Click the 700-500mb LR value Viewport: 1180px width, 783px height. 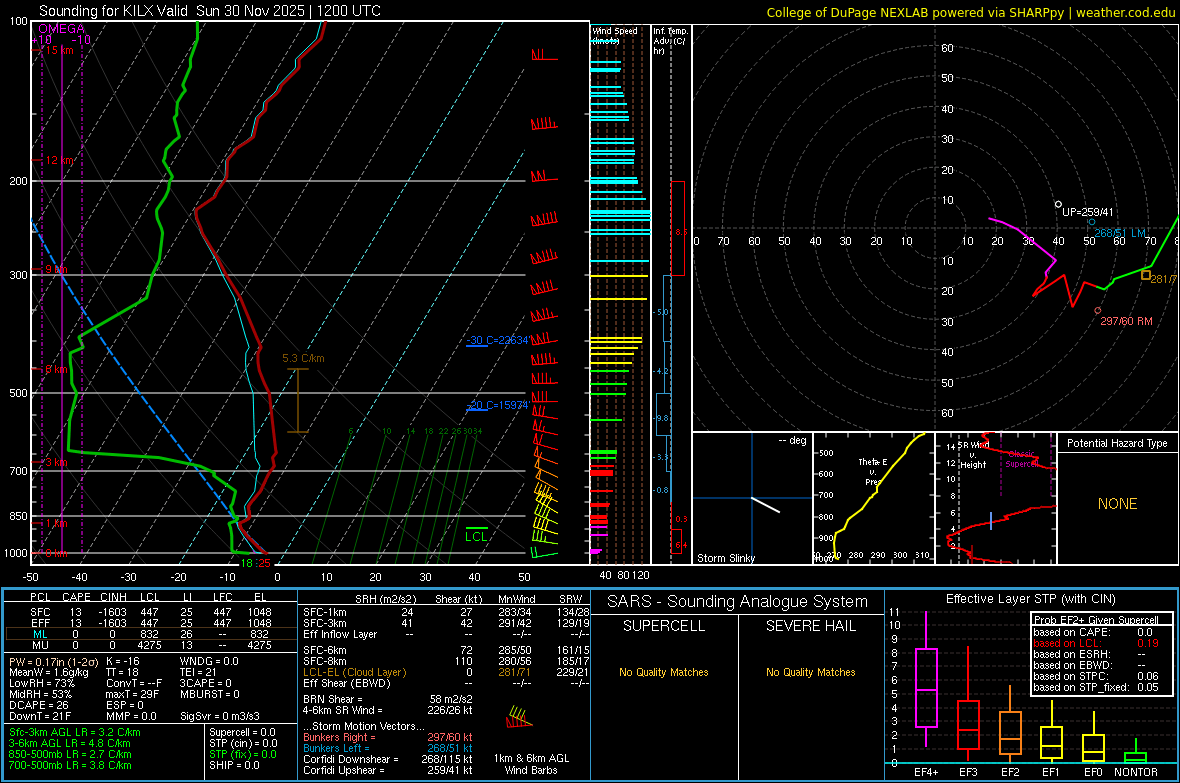tap(70, 765)
